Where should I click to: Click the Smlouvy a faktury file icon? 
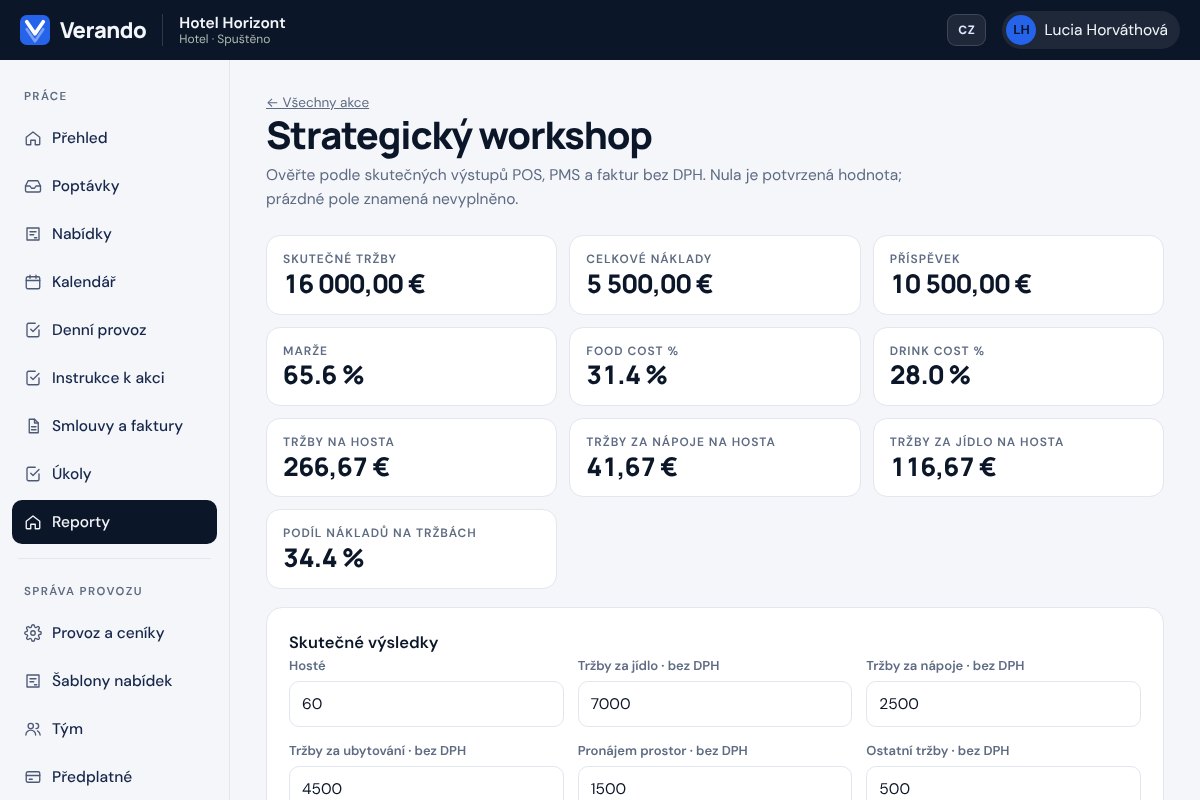(33, 426)
